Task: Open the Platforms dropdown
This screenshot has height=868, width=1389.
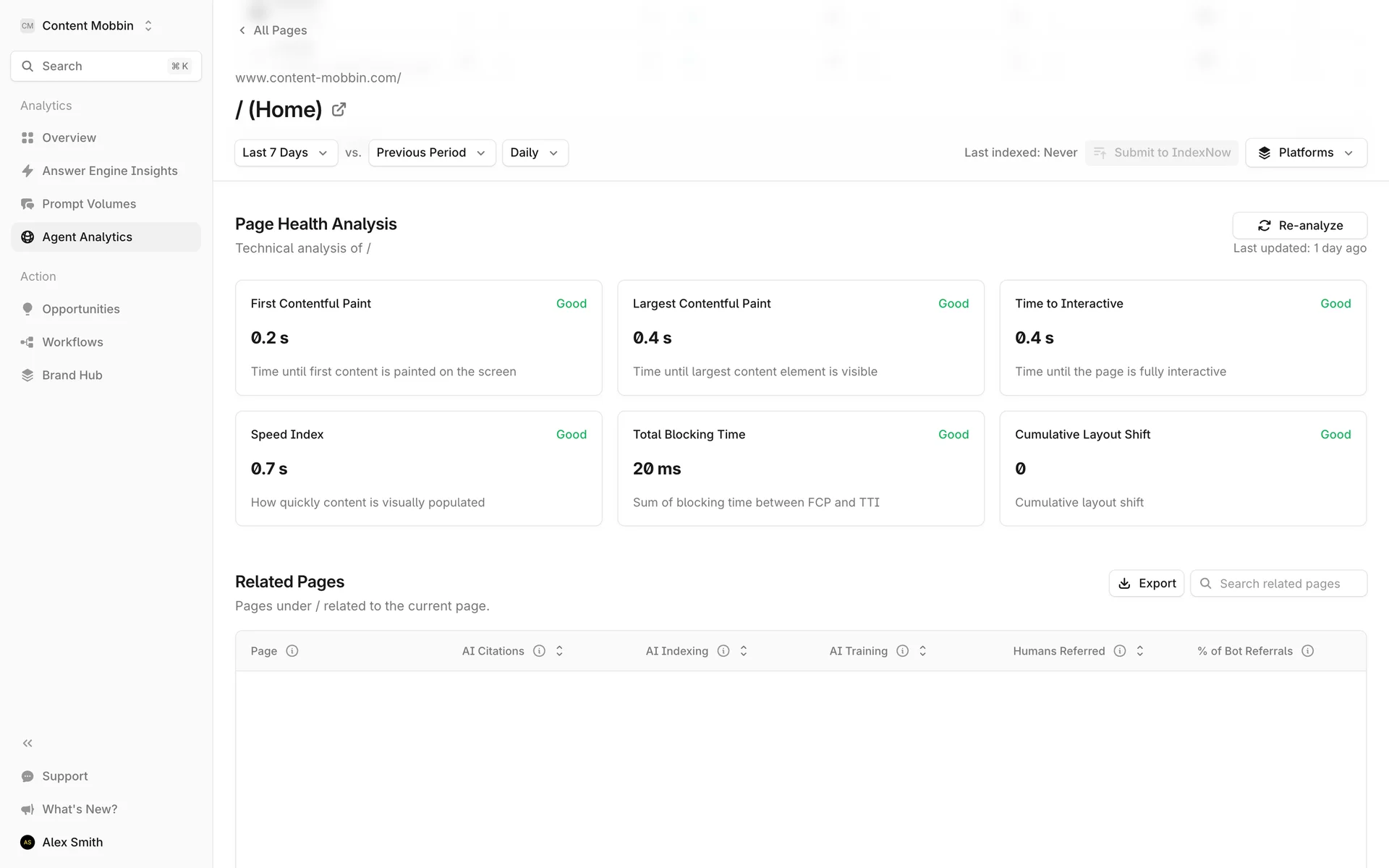Action: click(x=1306, y=153)
